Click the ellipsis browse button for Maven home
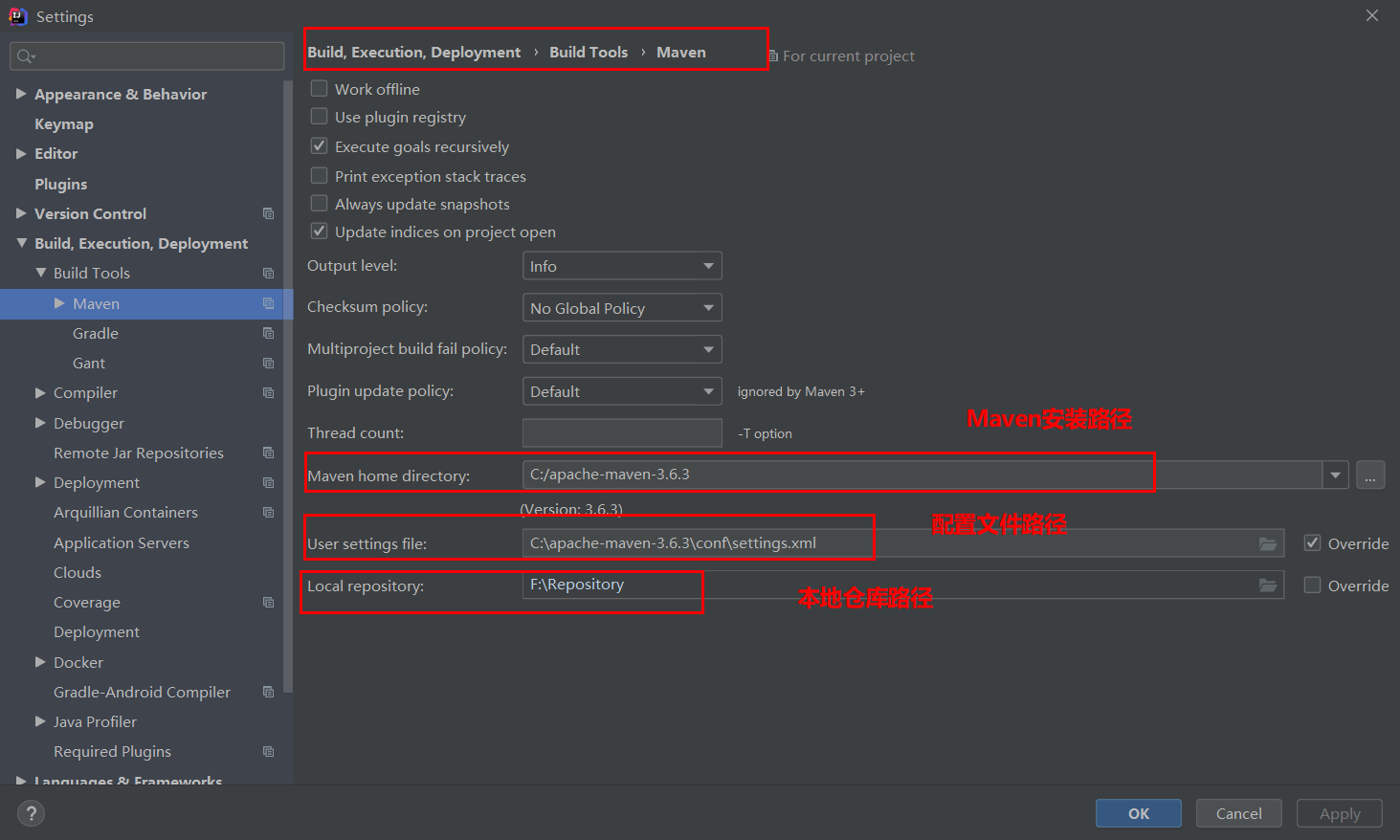The image size is (1400, 840). (1371, 475)
